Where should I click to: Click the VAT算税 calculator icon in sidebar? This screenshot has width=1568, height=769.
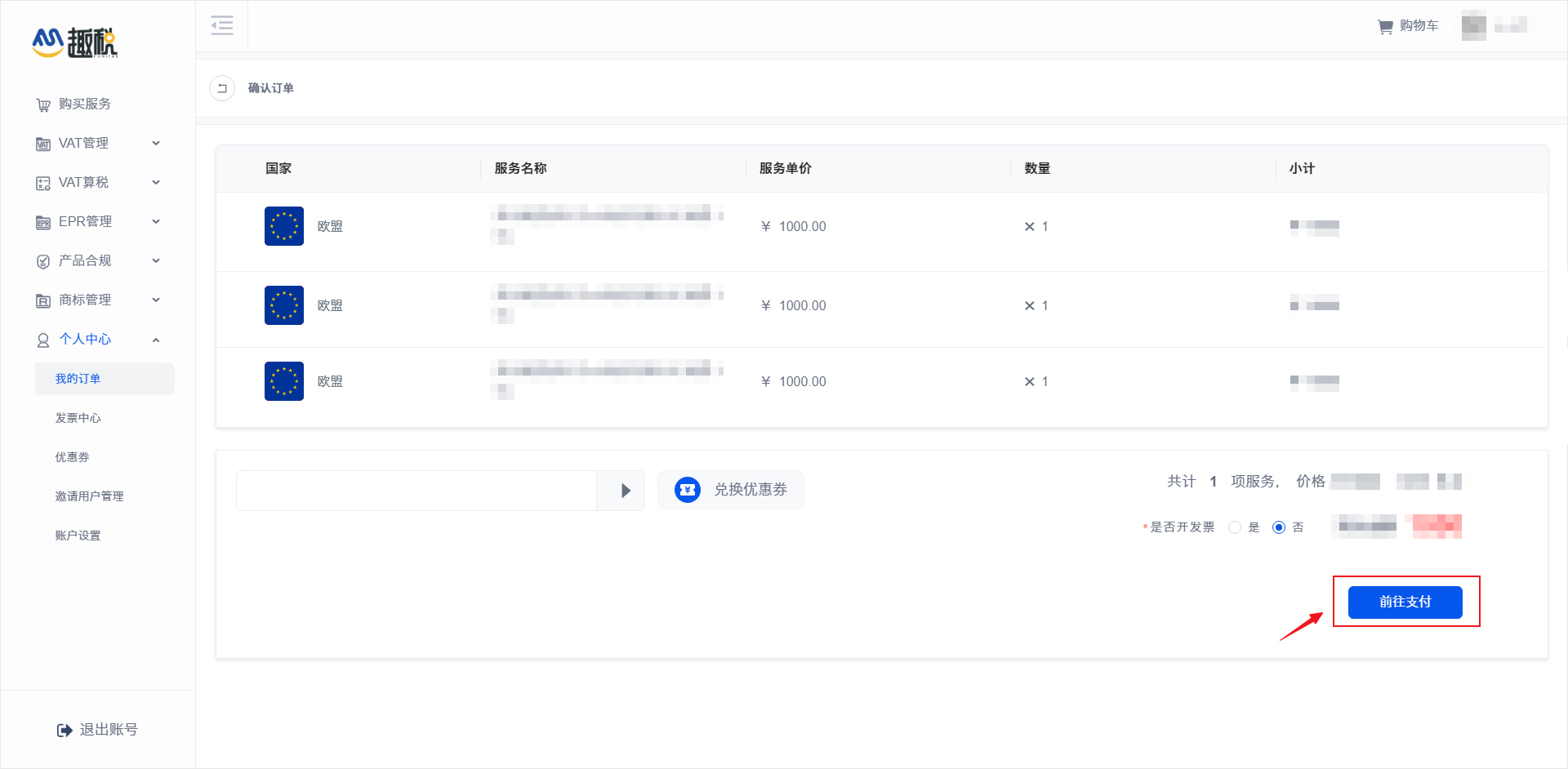click(42, 182)
